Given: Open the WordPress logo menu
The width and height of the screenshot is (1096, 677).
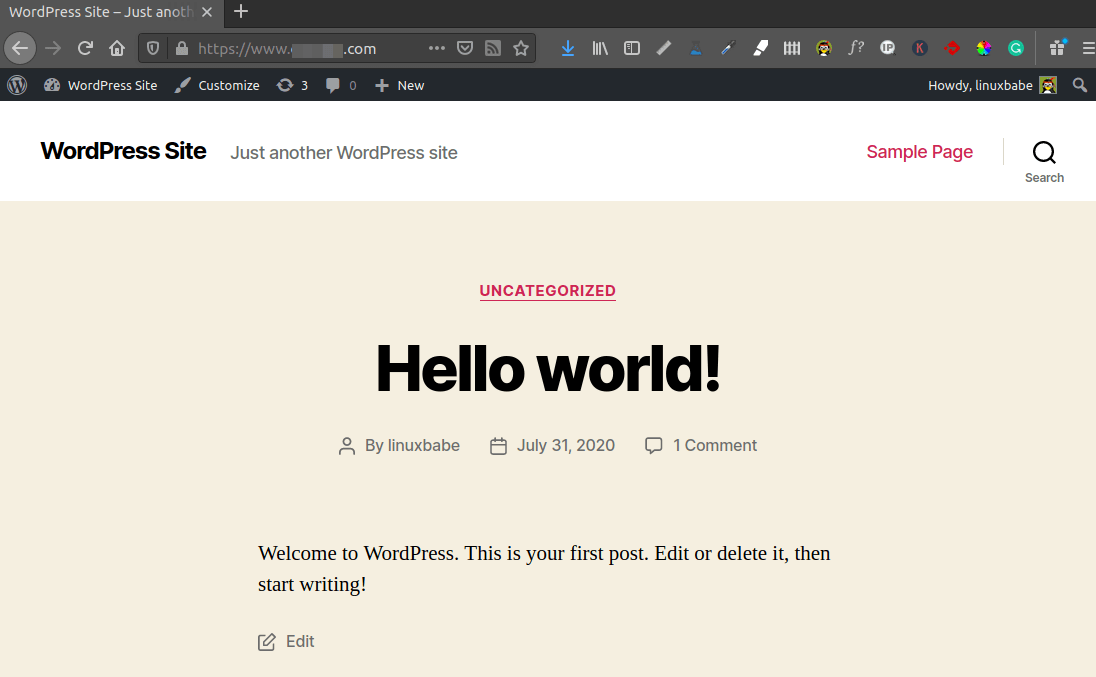Looking at the screenshot, I should 17,85.
